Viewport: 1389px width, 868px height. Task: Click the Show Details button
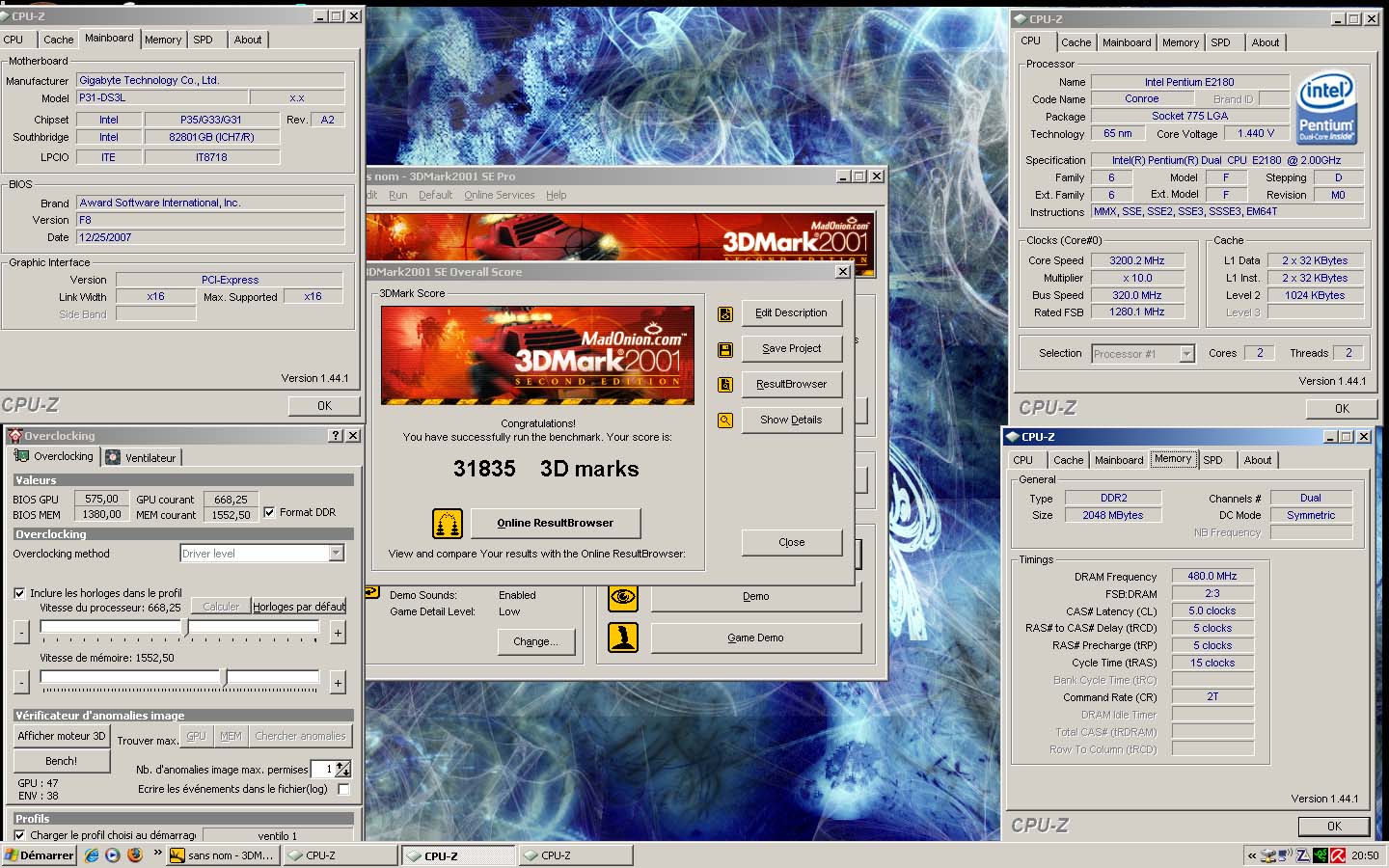(792, 420)
